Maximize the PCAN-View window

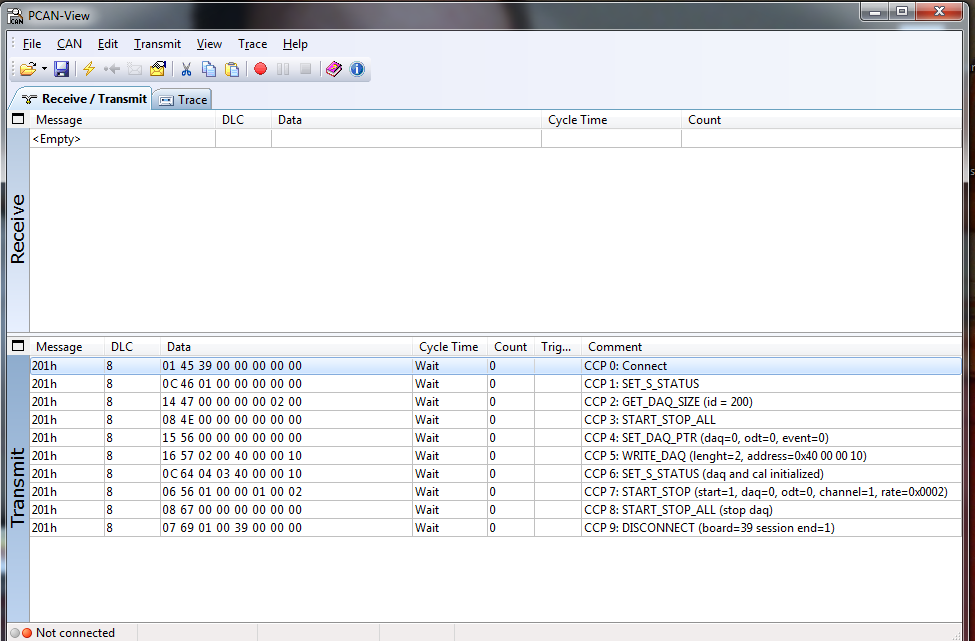[902, 11]
